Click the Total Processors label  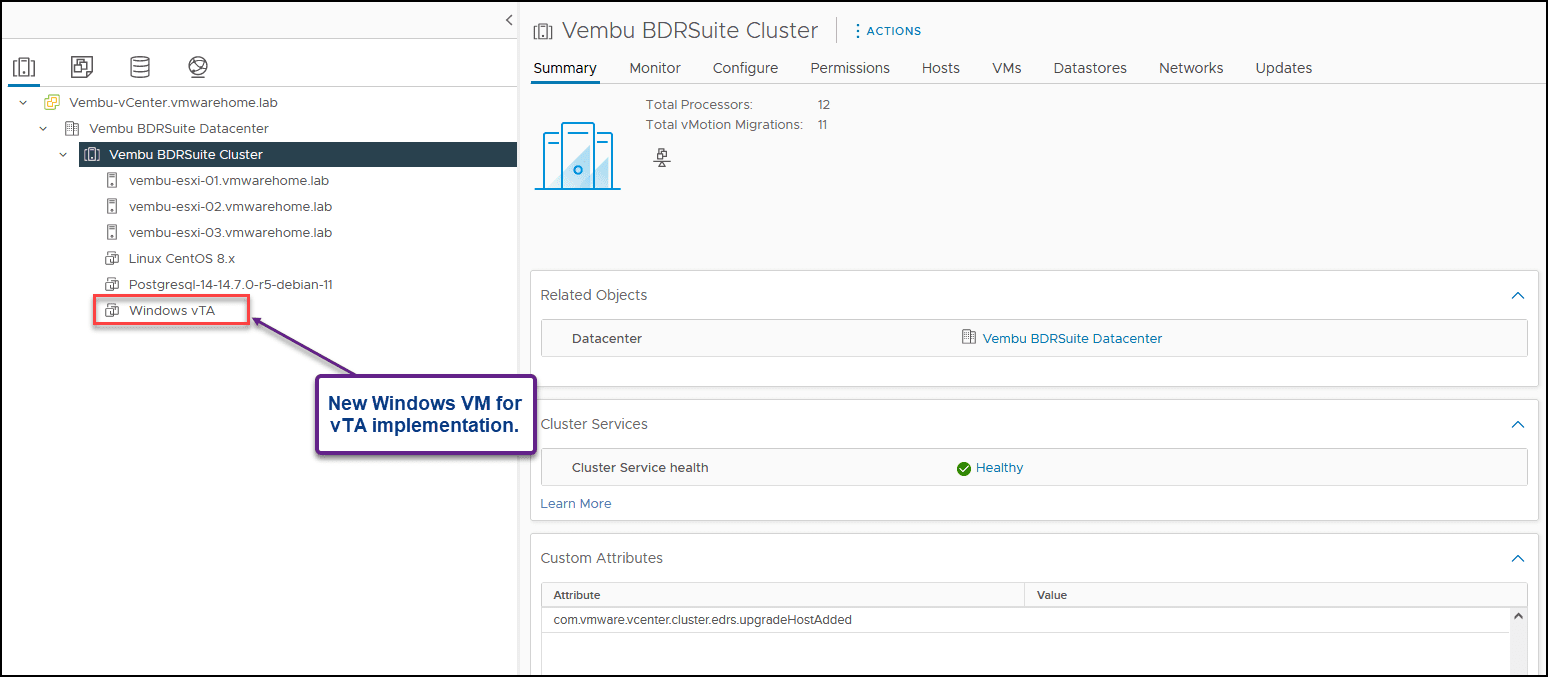(x=699, y=104)
